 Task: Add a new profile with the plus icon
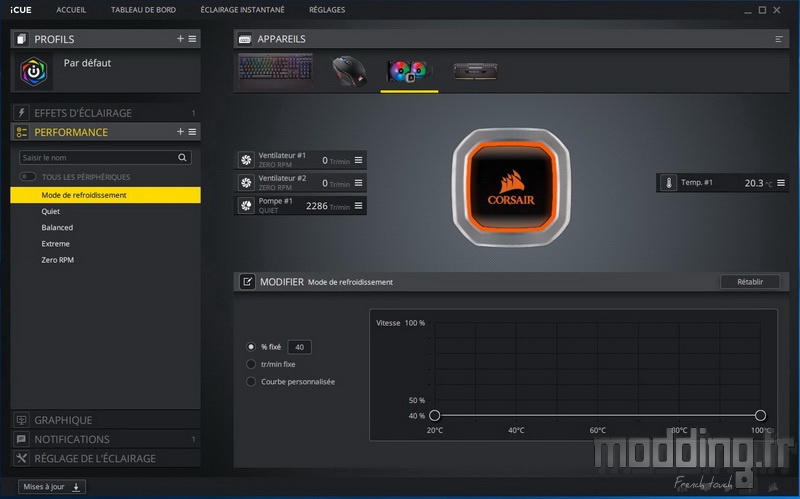pyautogui.click(x=180, y=39)
